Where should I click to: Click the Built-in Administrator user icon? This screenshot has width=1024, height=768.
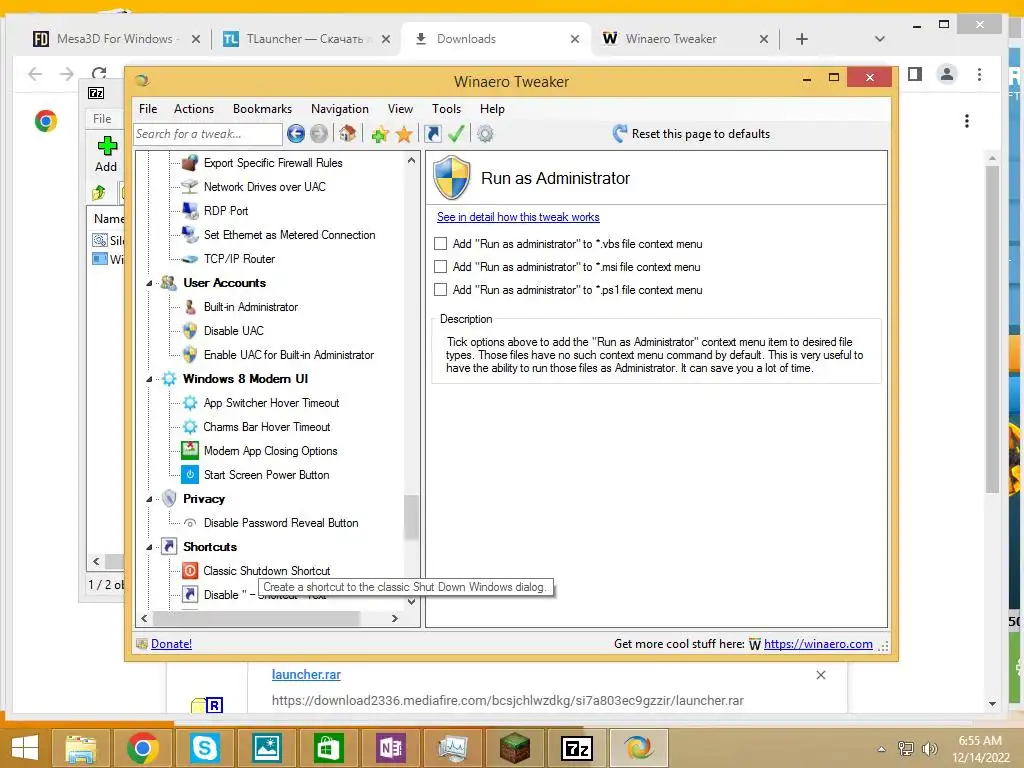(x=189, y=307)
